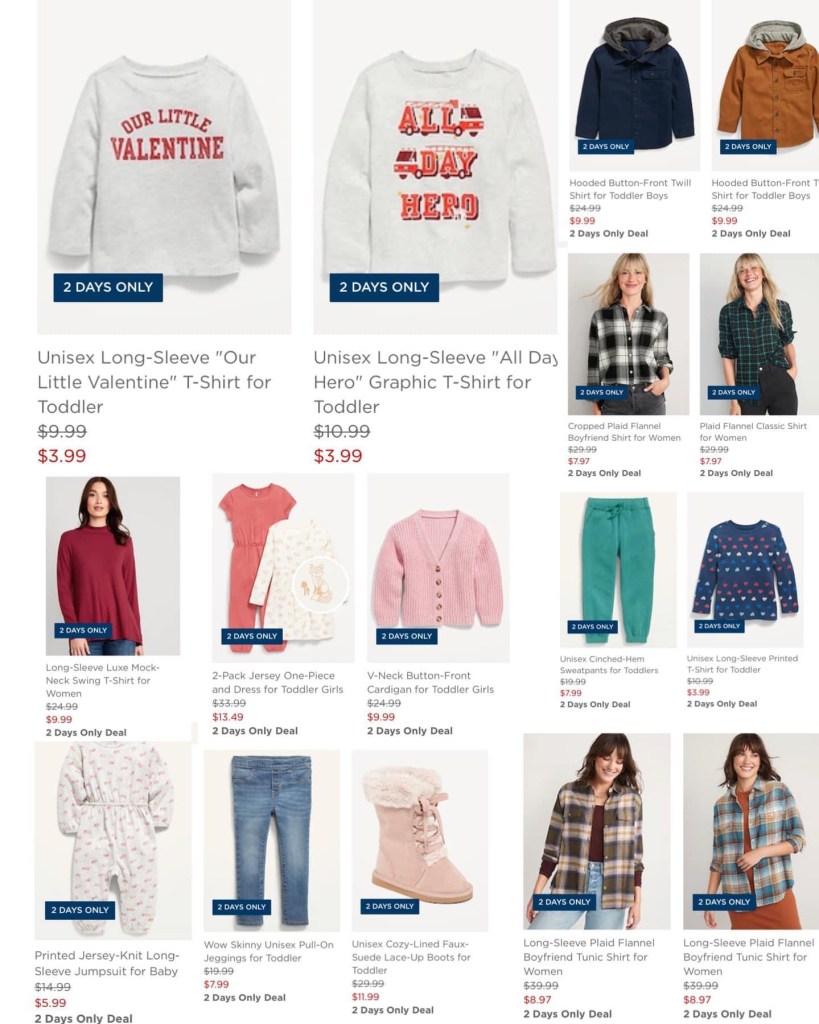Select the Wow Skinny Pull-On Jeggings photo
Viewport: 819px width, 1024px height.
tap(272, 840)
